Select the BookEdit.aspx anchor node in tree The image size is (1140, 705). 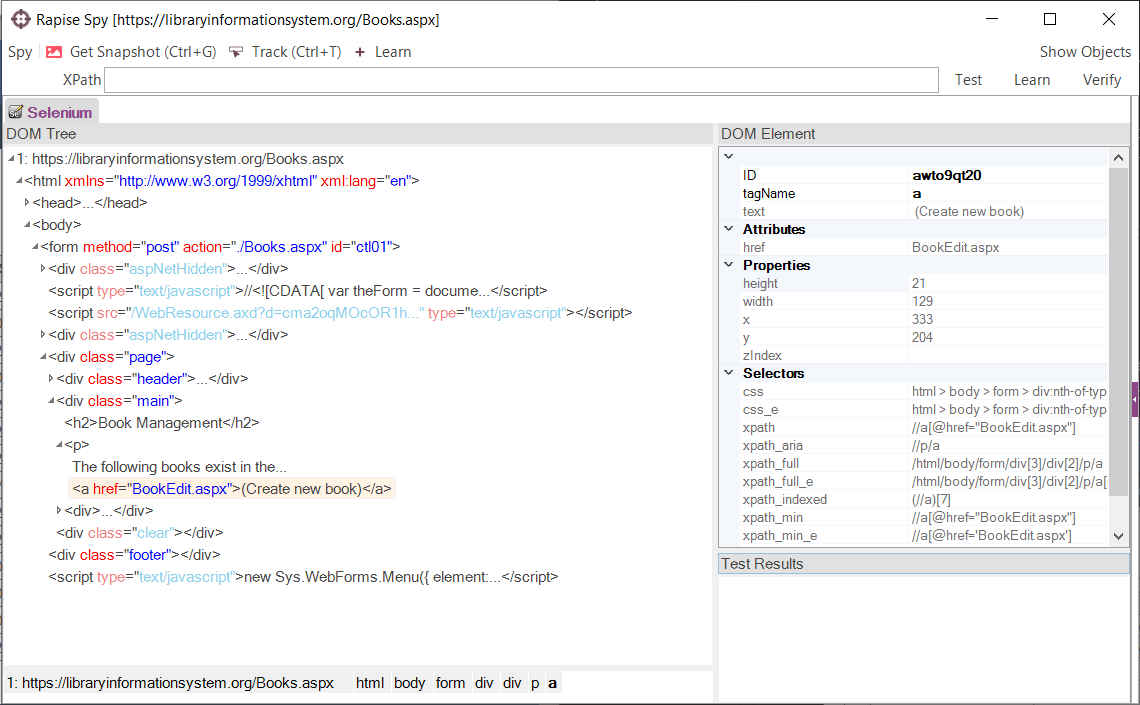pyautogui.click(x=232, y=489)
